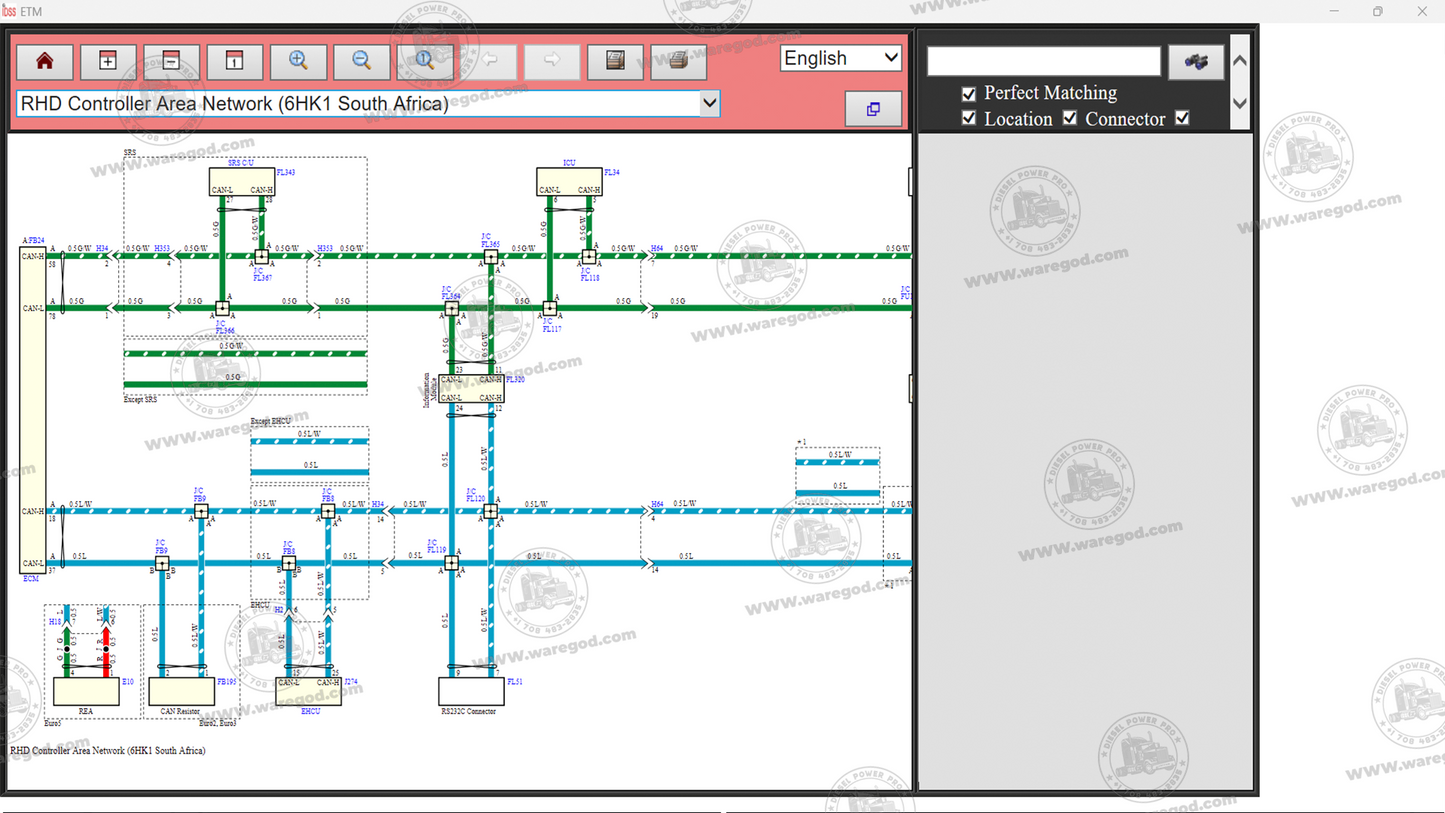Click the RS232C Connector component box
This screenshot has height=813, width=1445.
click(471, 691)
